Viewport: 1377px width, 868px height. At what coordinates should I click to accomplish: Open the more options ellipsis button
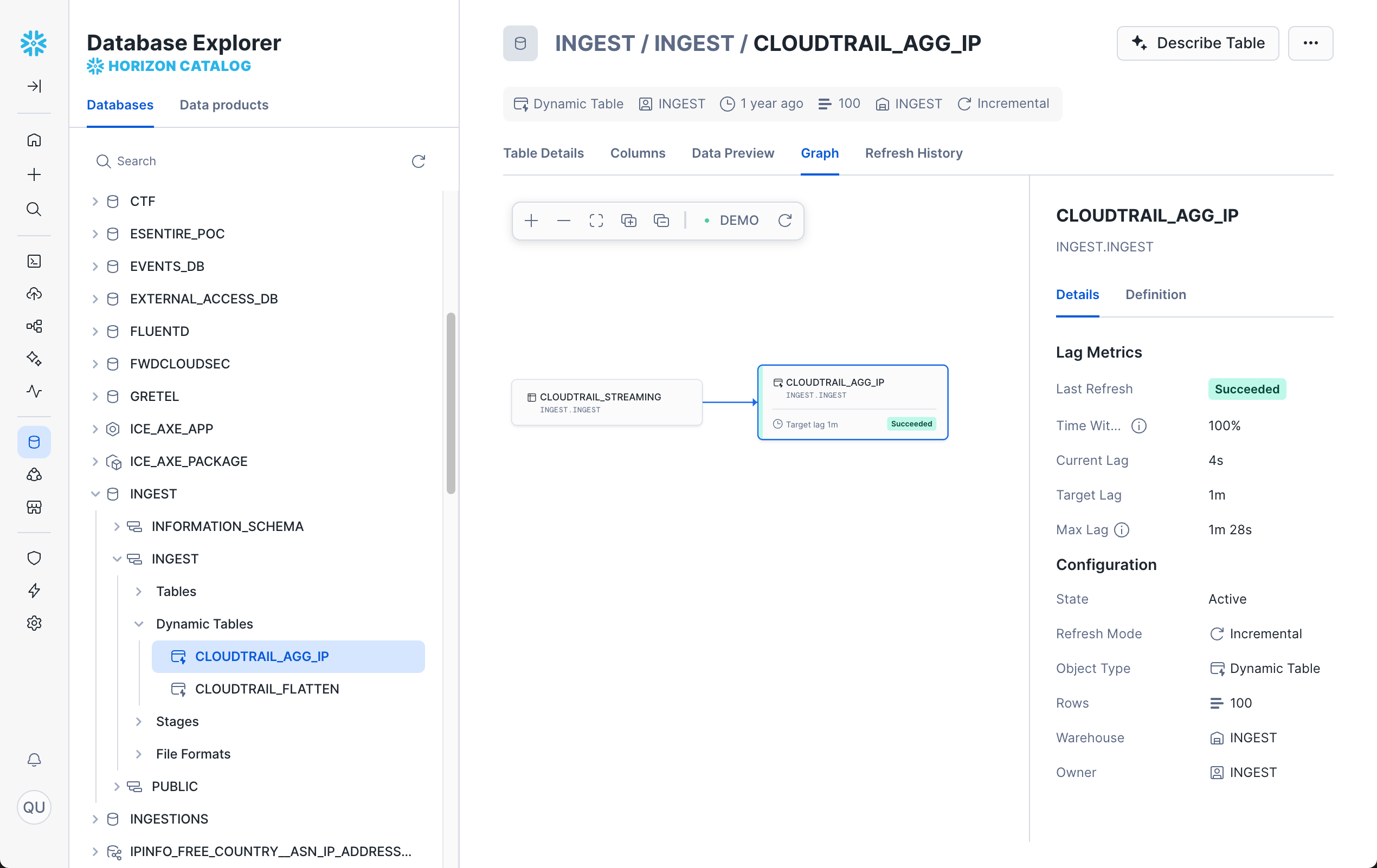(1310, 43)
